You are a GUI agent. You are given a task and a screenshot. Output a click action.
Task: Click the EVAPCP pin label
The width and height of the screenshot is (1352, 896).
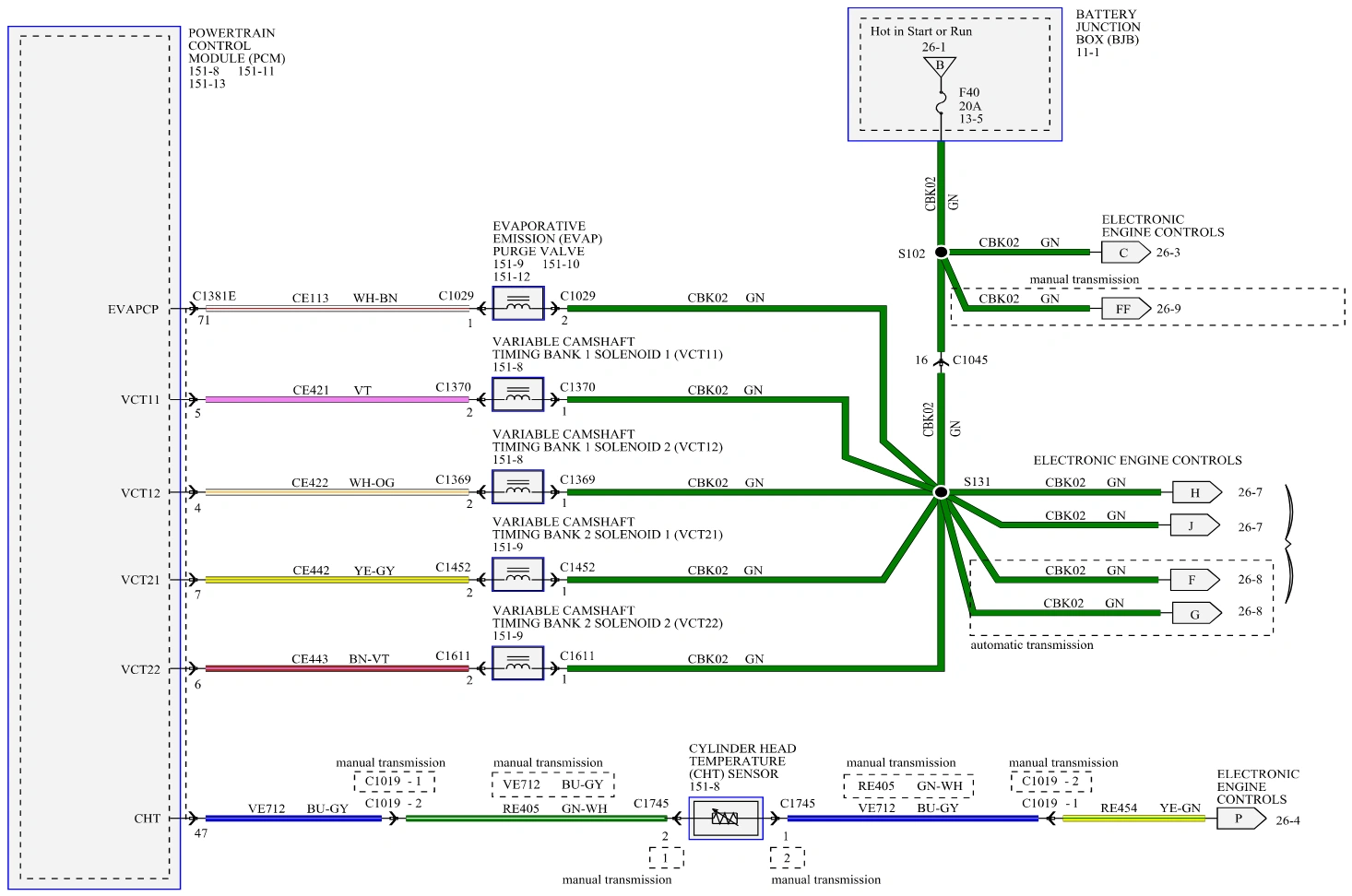pos(133,310)
